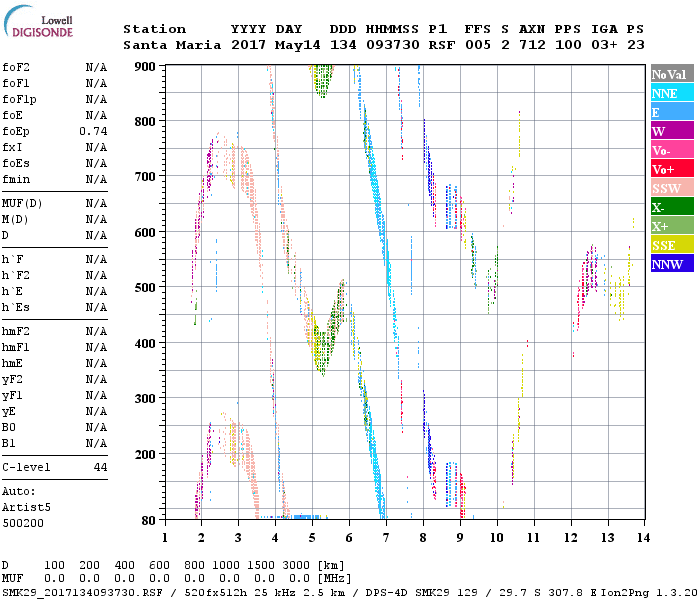Click the 7 MHz frequency axis label
Screen dimensions: 700x600
[386, 538]
